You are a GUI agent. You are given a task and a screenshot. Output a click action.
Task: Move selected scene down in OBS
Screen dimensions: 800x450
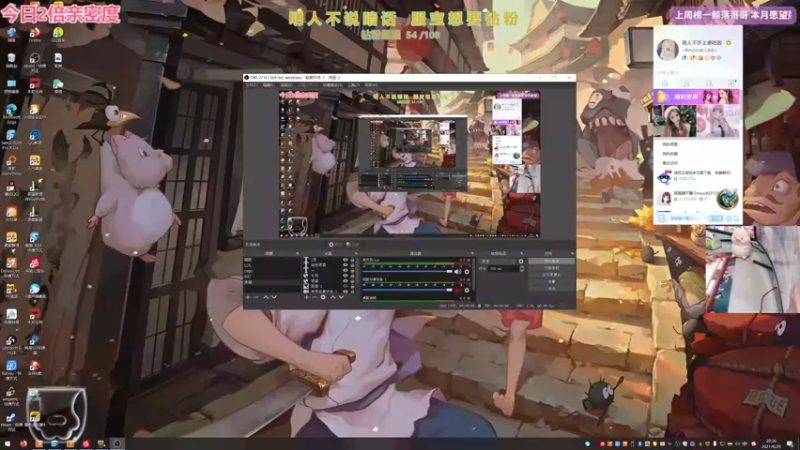point(274,297)
